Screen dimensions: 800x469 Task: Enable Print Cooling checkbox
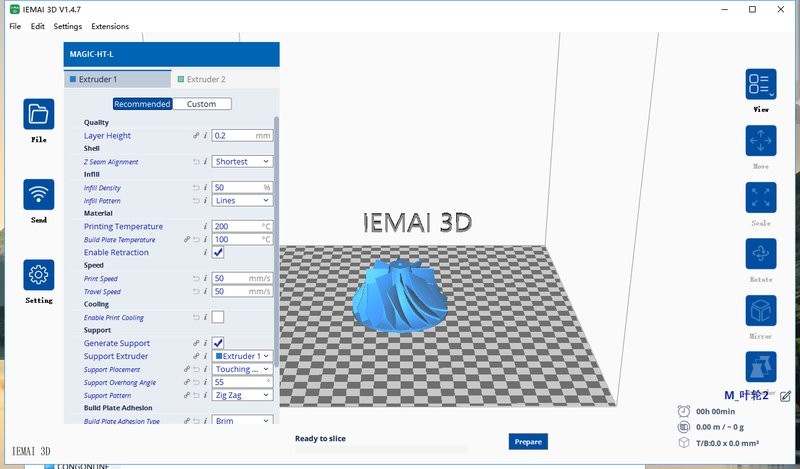tap(218, 317)
